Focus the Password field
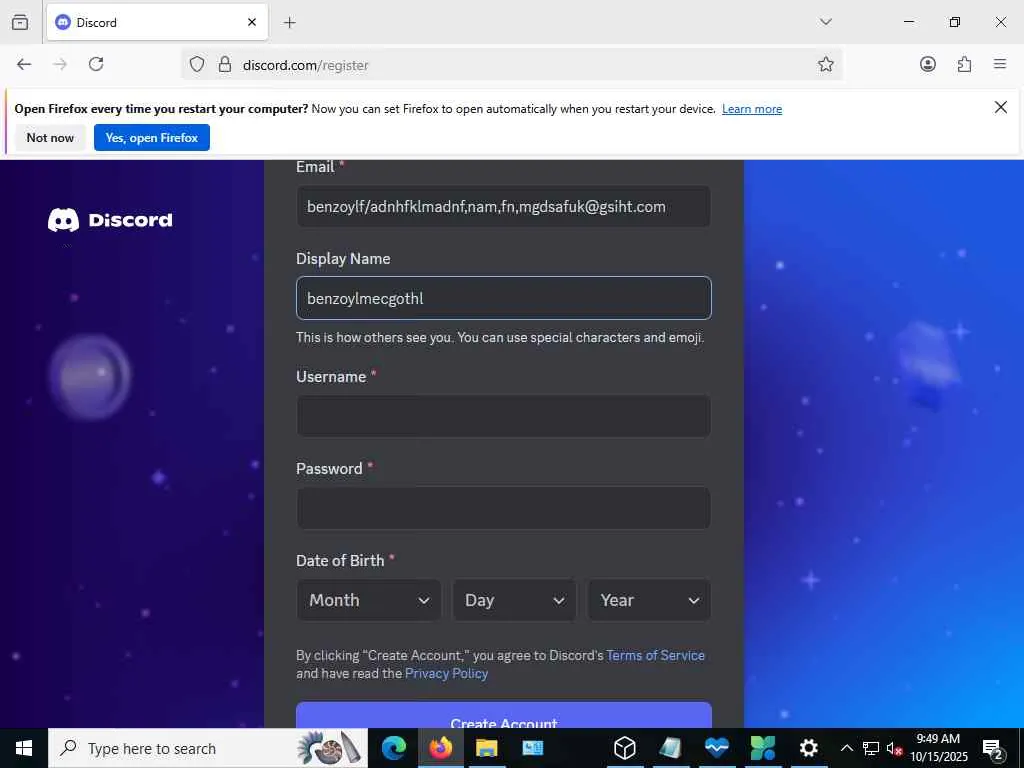 504,508
